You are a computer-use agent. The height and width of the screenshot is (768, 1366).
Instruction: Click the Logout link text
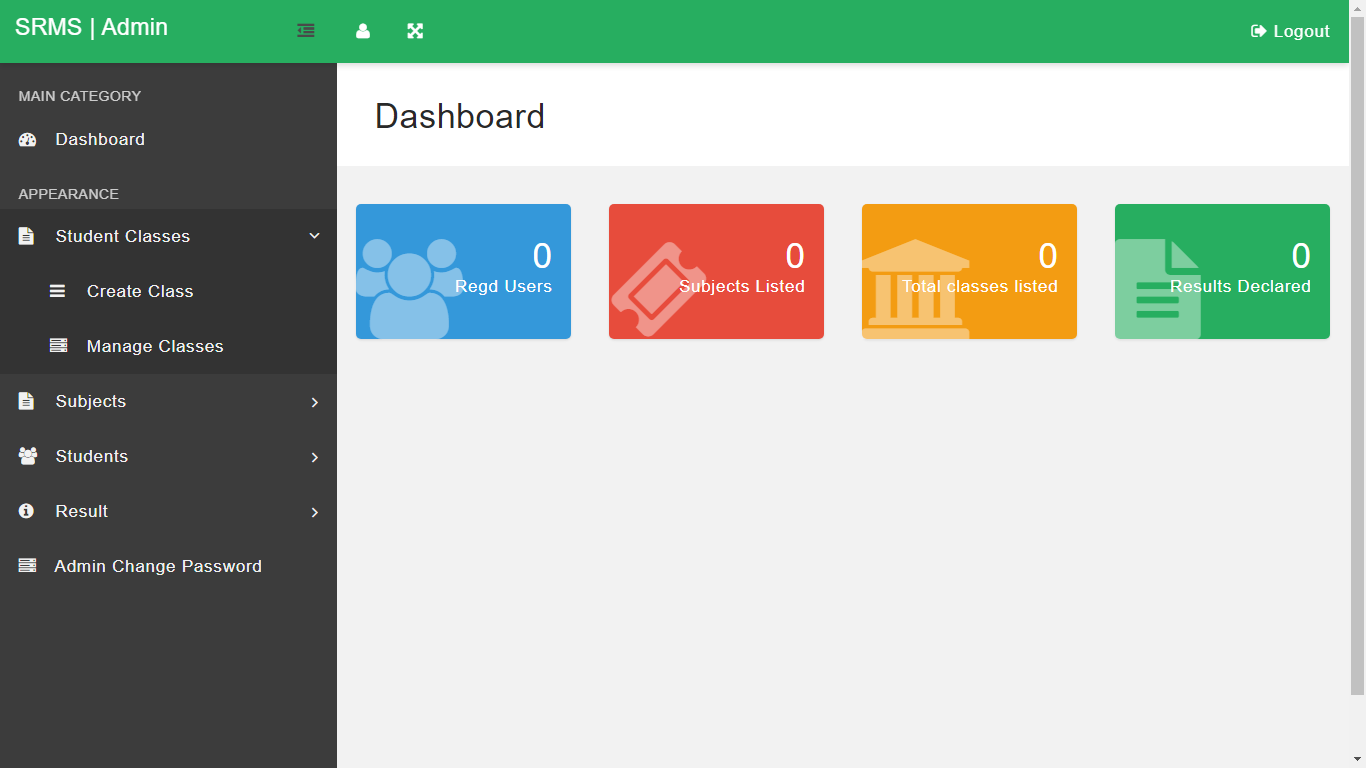coord(1301,31)
